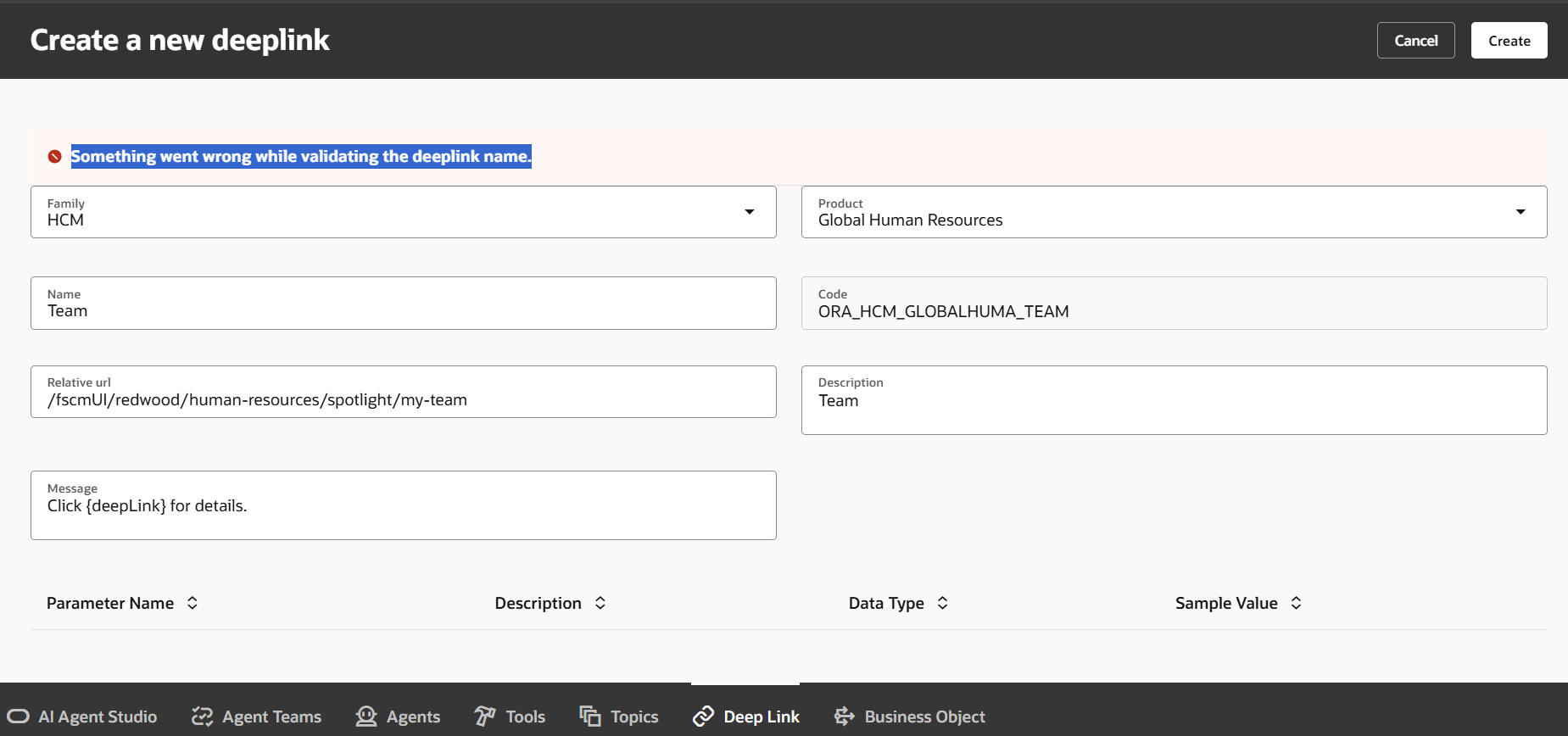Viewport: 1568px width, 736px height.
Task: Click the Relative url input field
Action: point(404,392)
